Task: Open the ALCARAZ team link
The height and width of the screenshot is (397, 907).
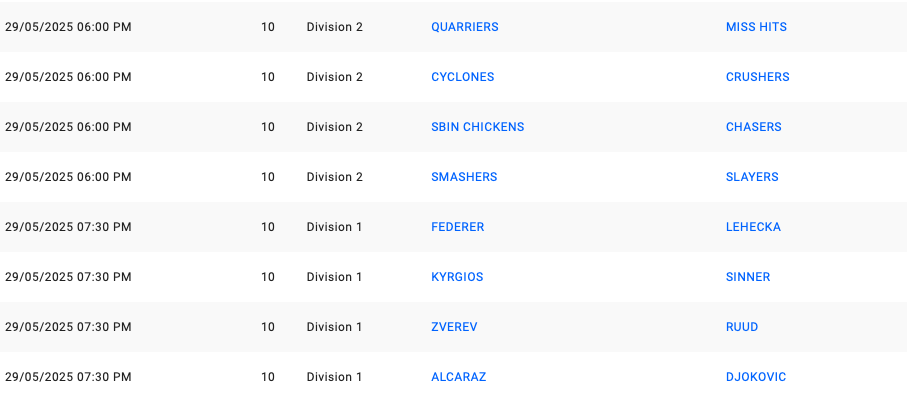Action: click(x=459, y=377)
